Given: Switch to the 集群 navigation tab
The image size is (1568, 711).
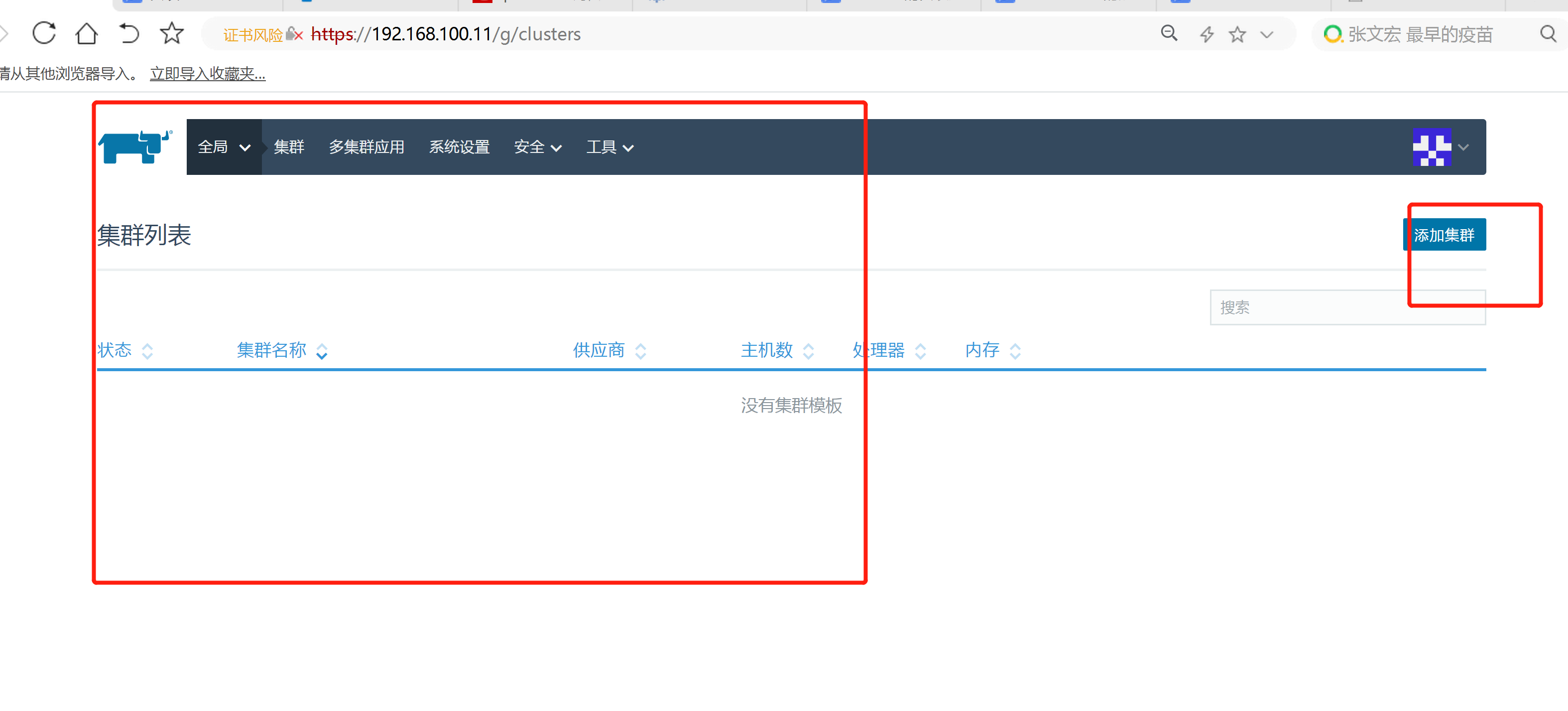Looking at the screenshot, I should pos(289,147).
